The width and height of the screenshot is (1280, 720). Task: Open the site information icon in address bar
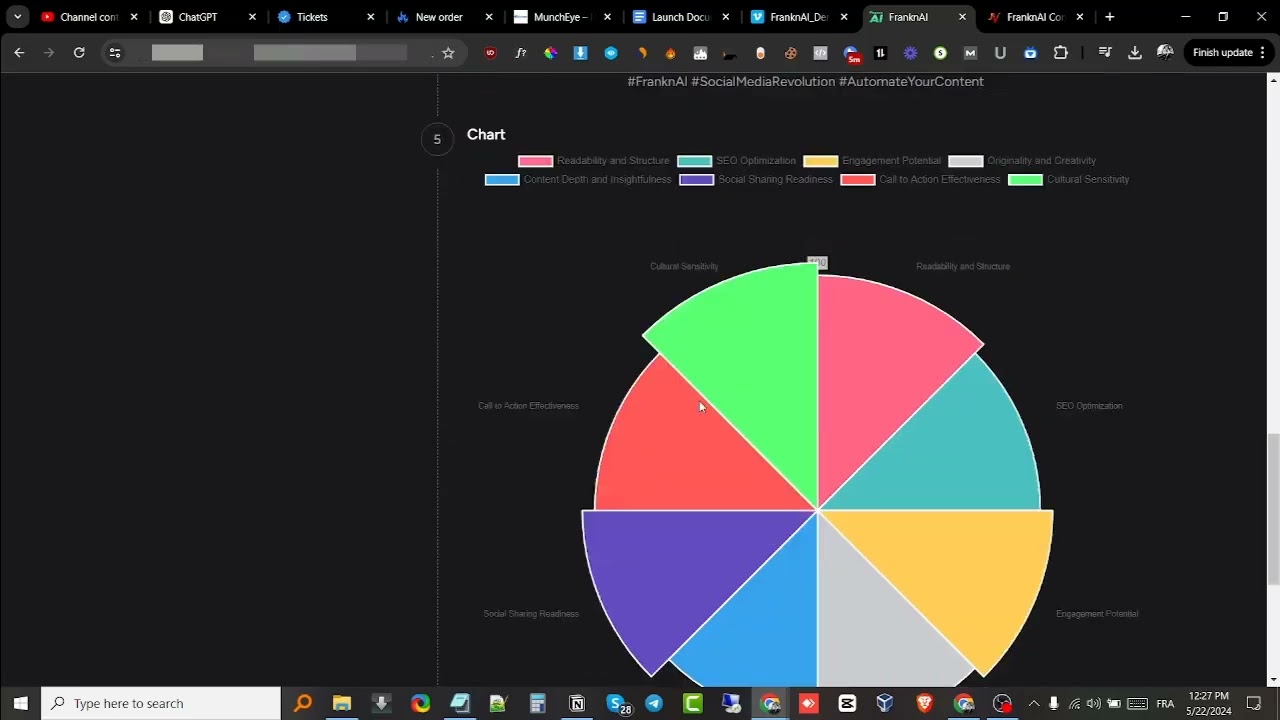114,53
